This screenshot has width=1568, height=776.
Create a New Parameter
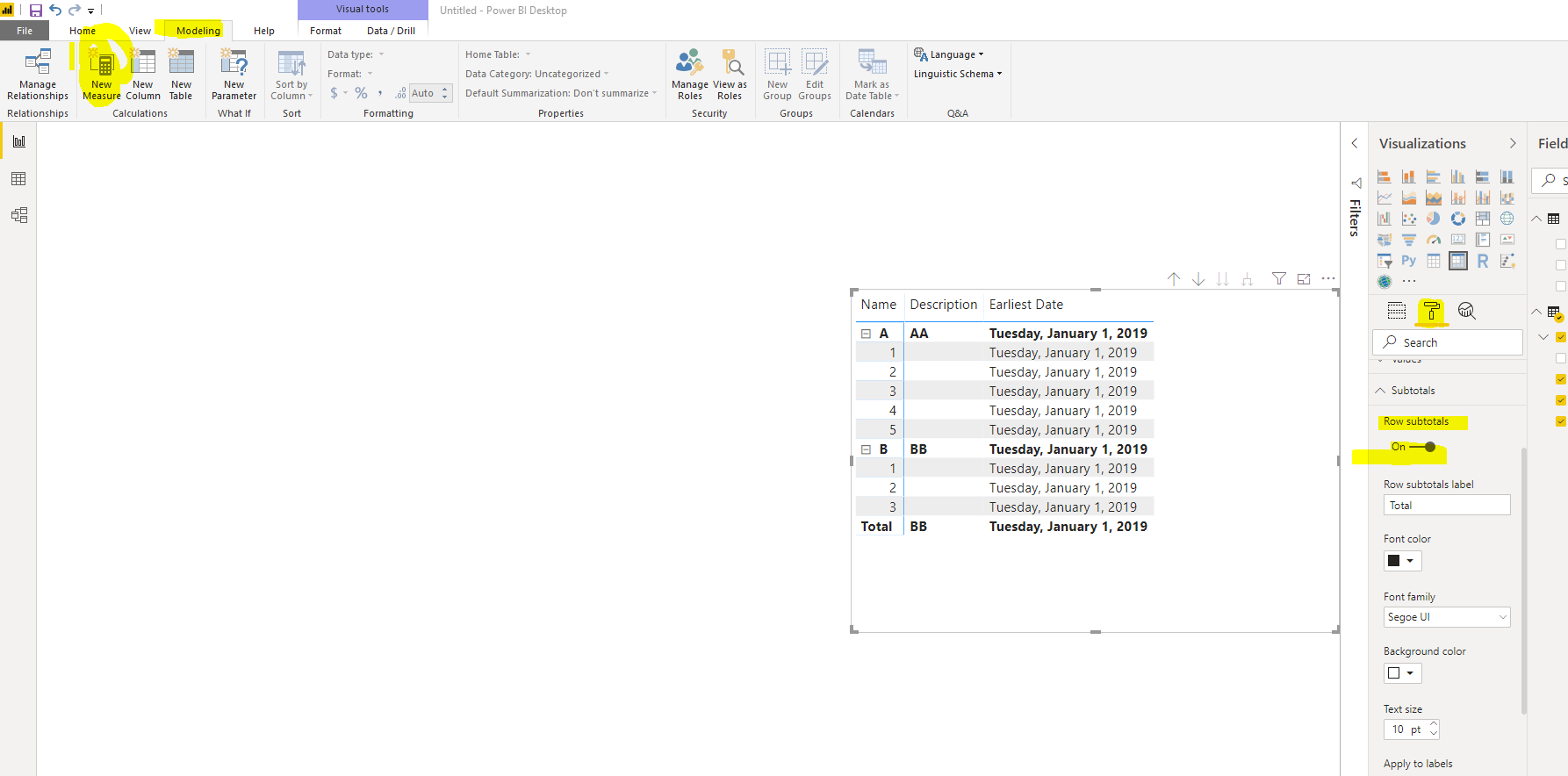coord(234,75)
